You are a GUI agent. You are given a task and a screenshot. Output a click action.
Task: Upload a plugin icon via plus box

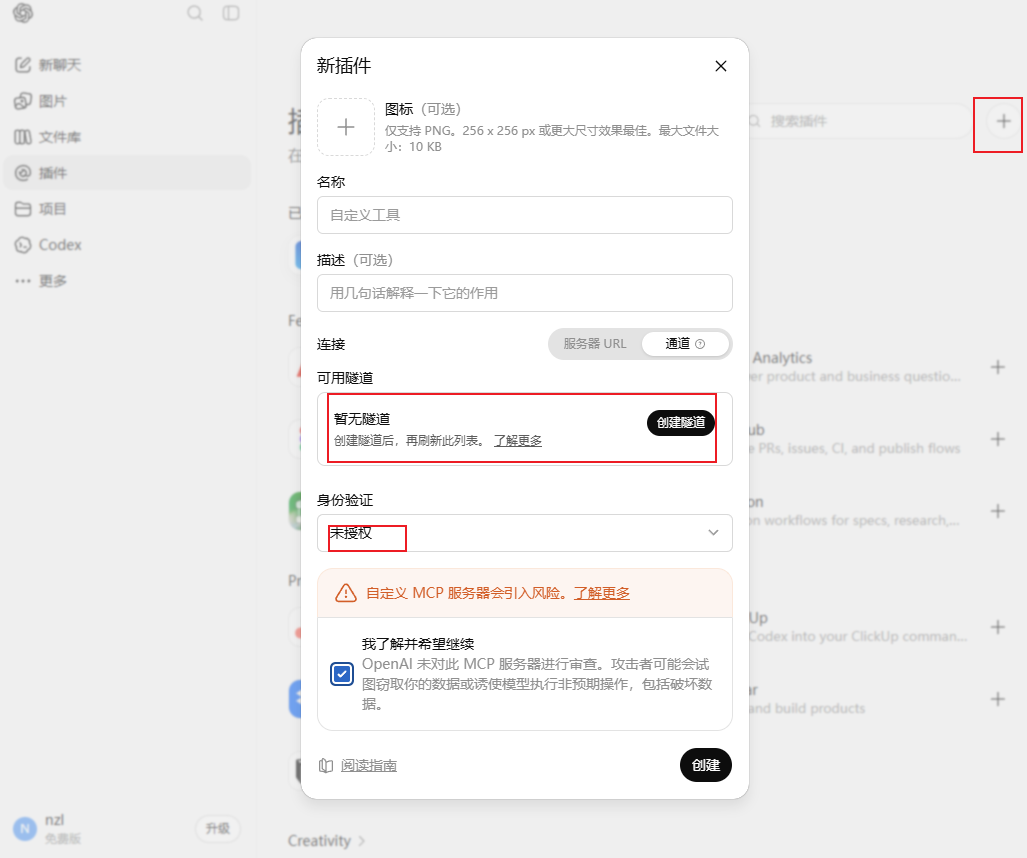(346, 127)
